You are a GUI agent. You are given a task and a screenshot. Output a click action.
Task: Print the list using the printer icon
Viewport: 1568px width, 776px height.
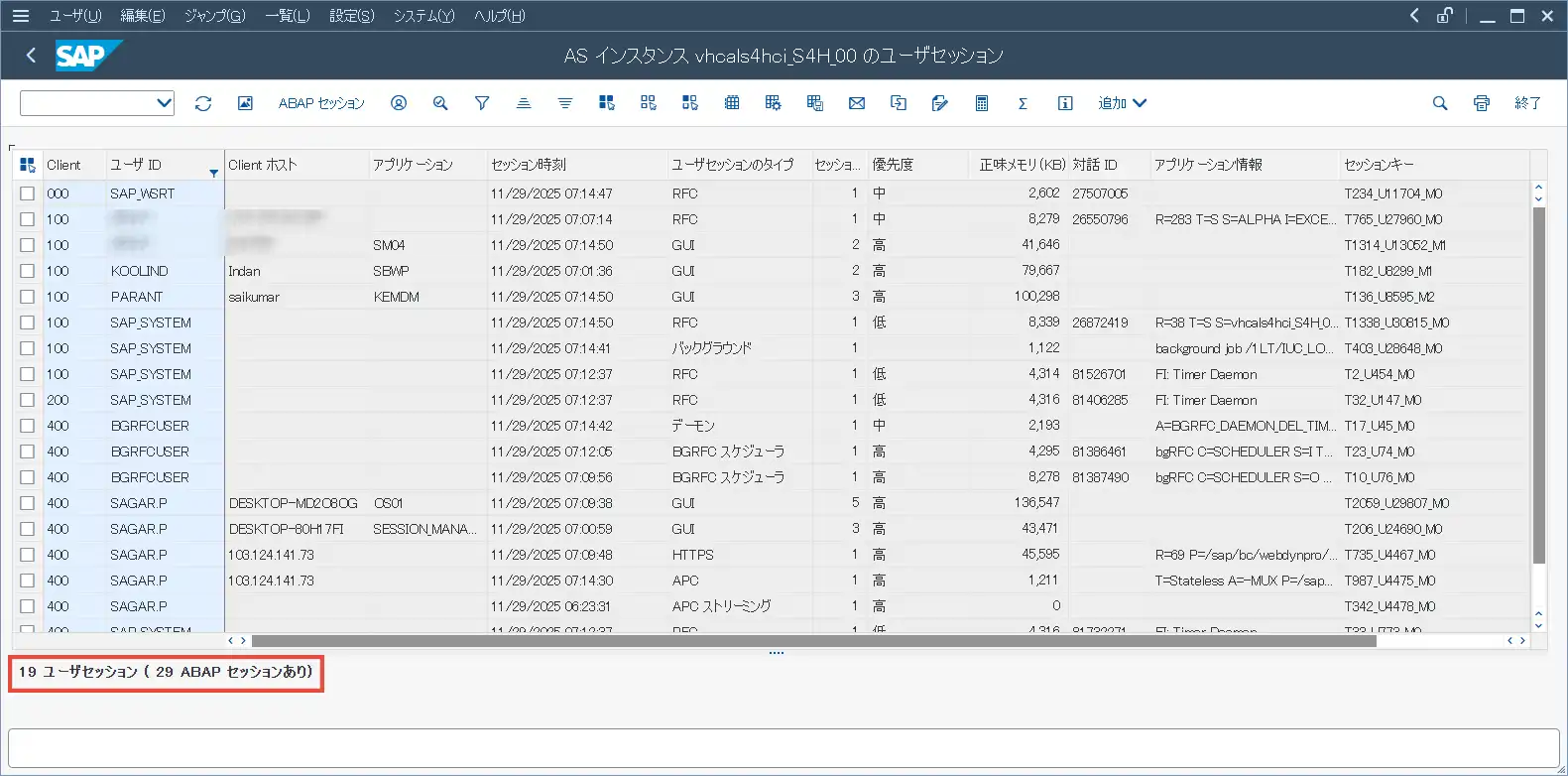click(x=1482, y=103)
